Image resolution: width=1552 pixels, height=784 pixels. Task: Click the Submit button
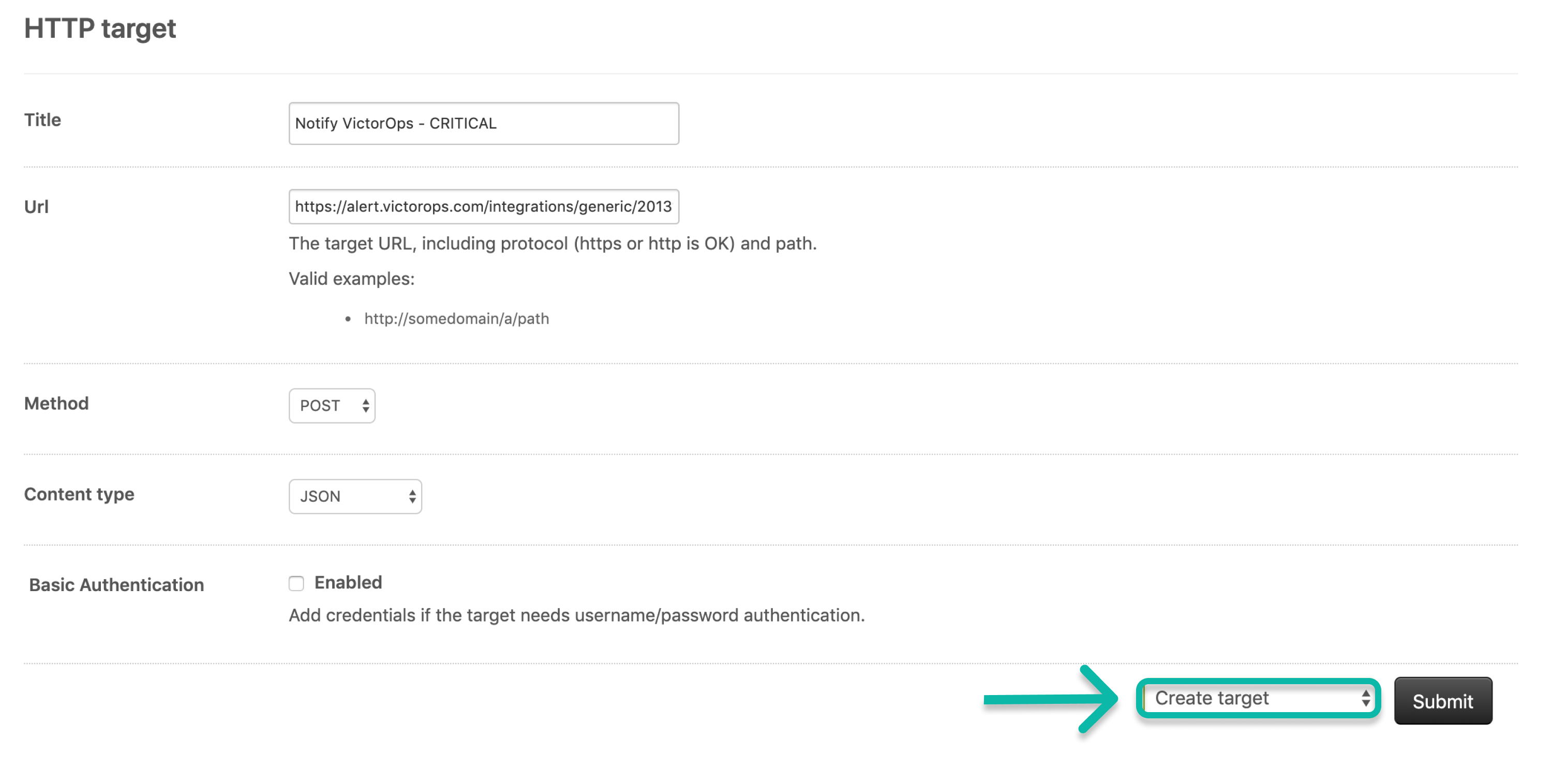[1443, 701]
